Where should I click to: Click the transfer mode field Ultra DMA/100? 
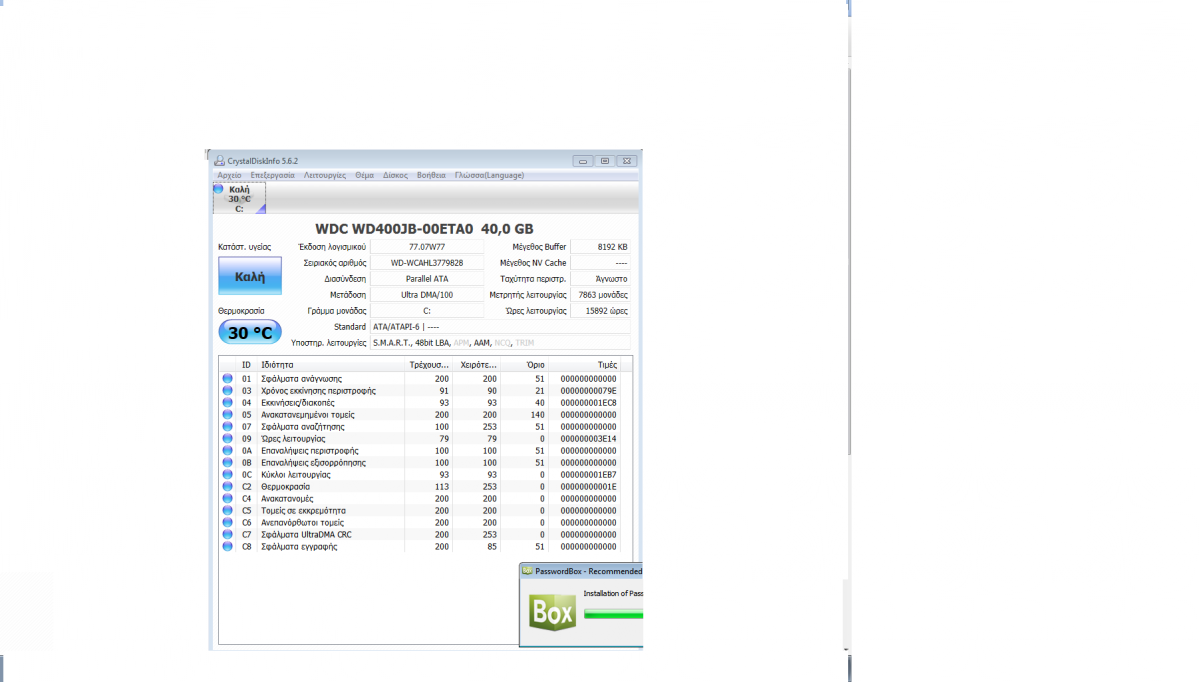427,295
